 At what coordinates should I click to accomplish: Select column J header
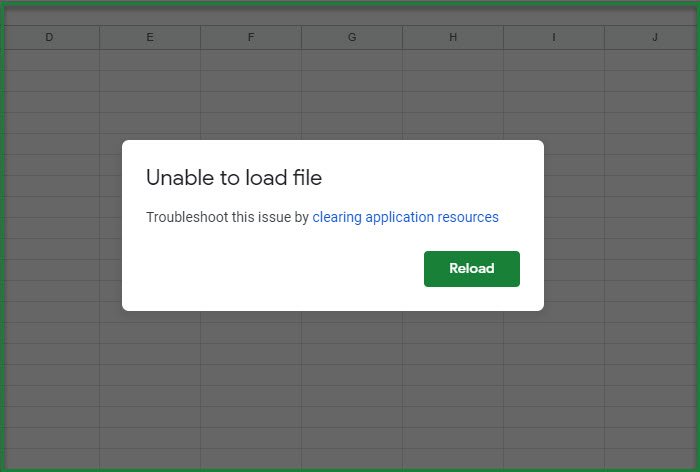point(654,38)
